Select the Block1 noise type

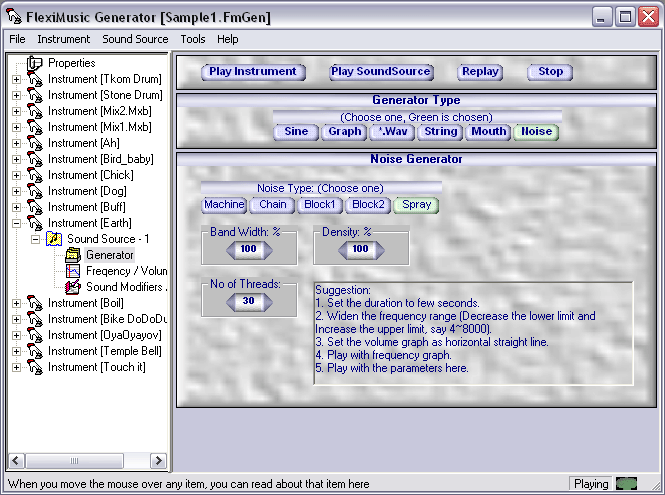(320, 205)
